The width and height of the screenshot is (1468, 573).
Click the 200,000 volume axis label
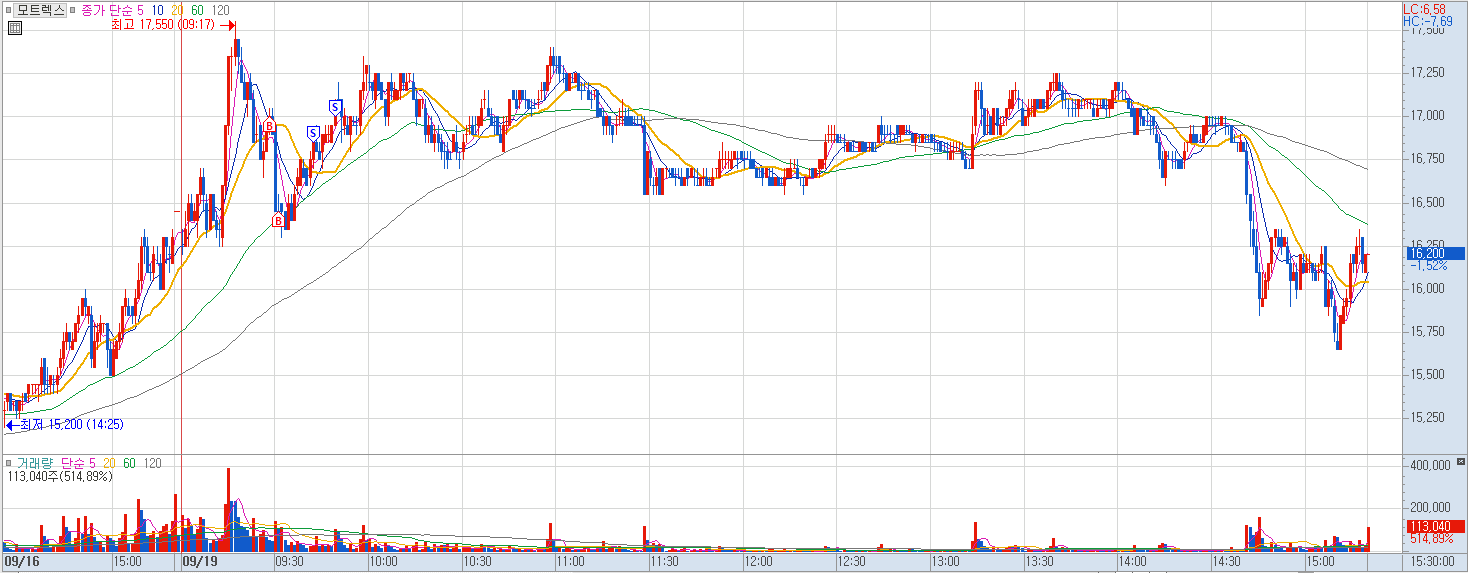[x=1430, y=508]
